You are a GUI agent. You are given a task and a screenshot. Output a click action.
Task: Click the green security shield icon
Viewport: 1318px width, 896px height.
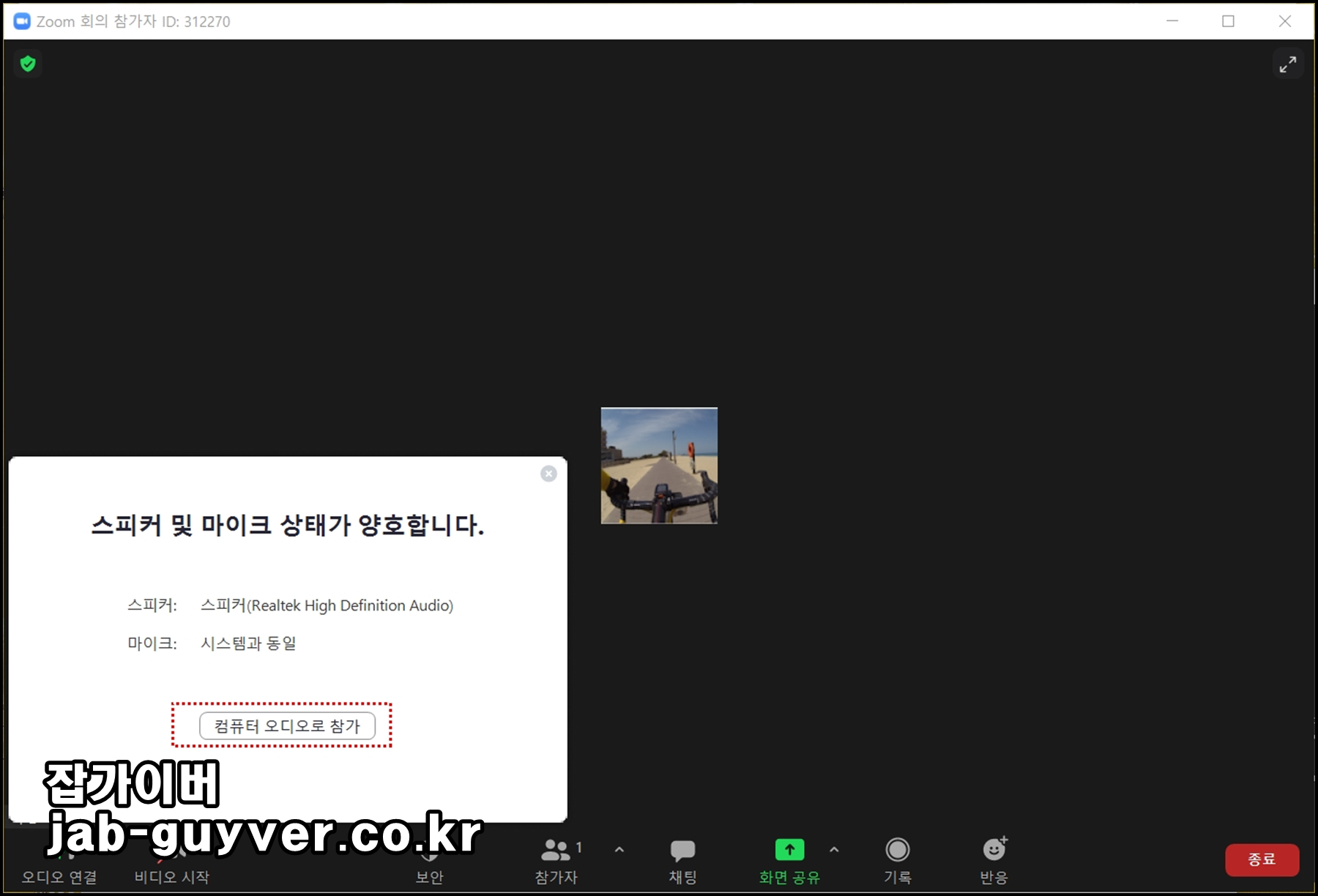click(x=28, y=64)
